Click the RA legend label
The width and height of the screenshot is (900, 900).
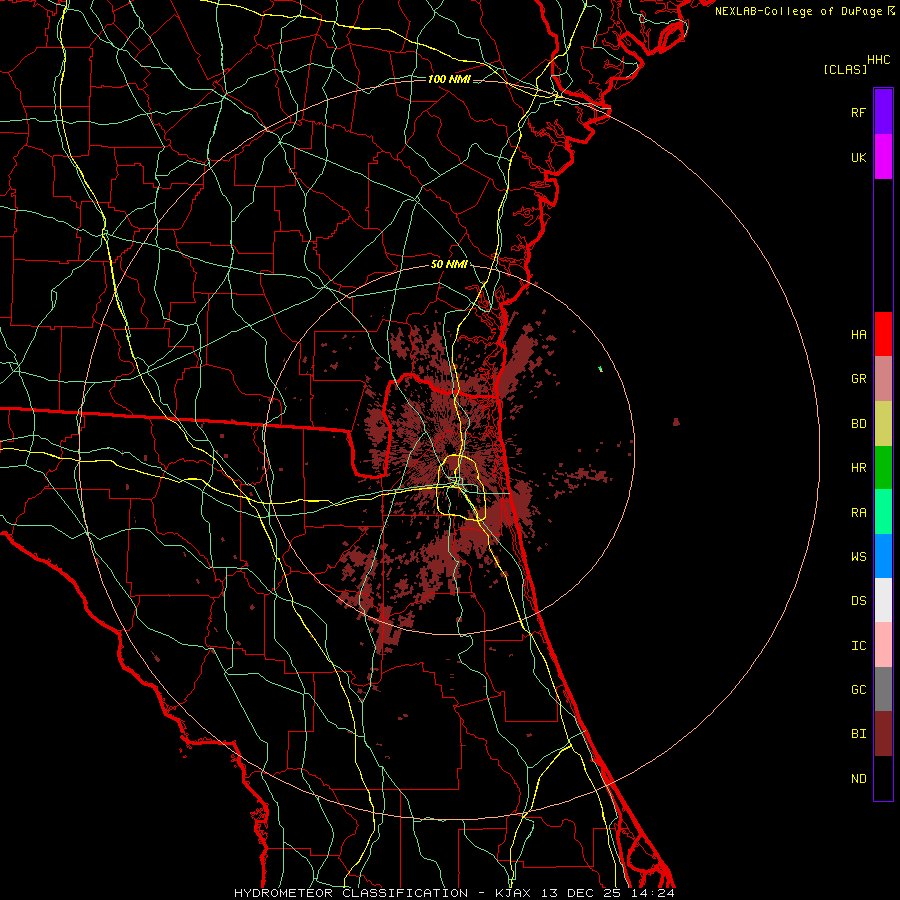[858, 513]
